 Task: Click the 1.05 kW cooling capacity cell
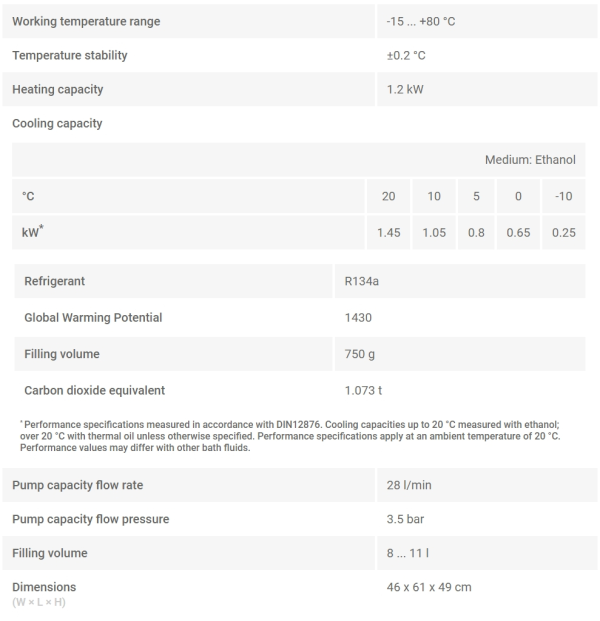point(434,233)
